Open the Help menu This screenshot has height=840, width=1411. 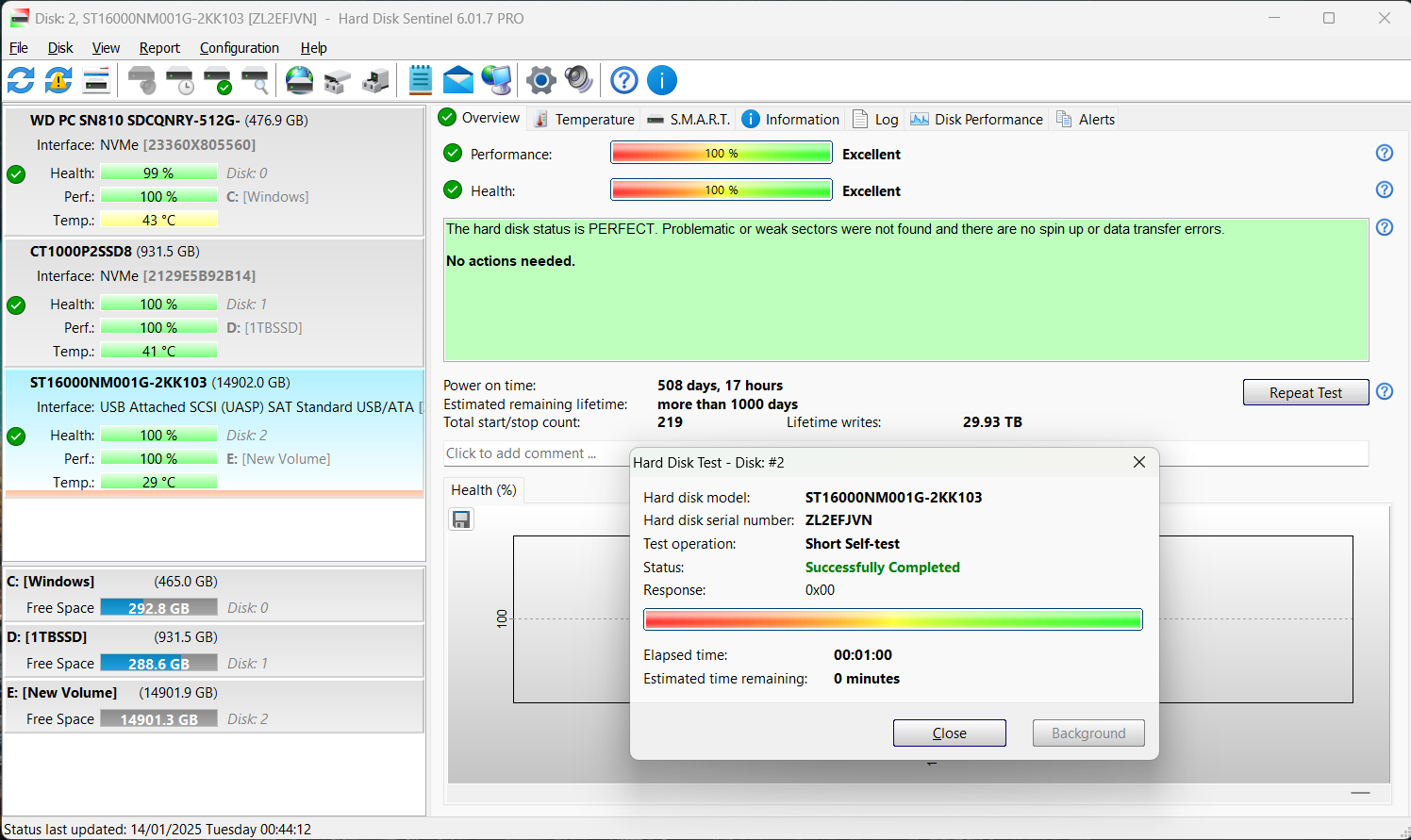tap(314, 48)
